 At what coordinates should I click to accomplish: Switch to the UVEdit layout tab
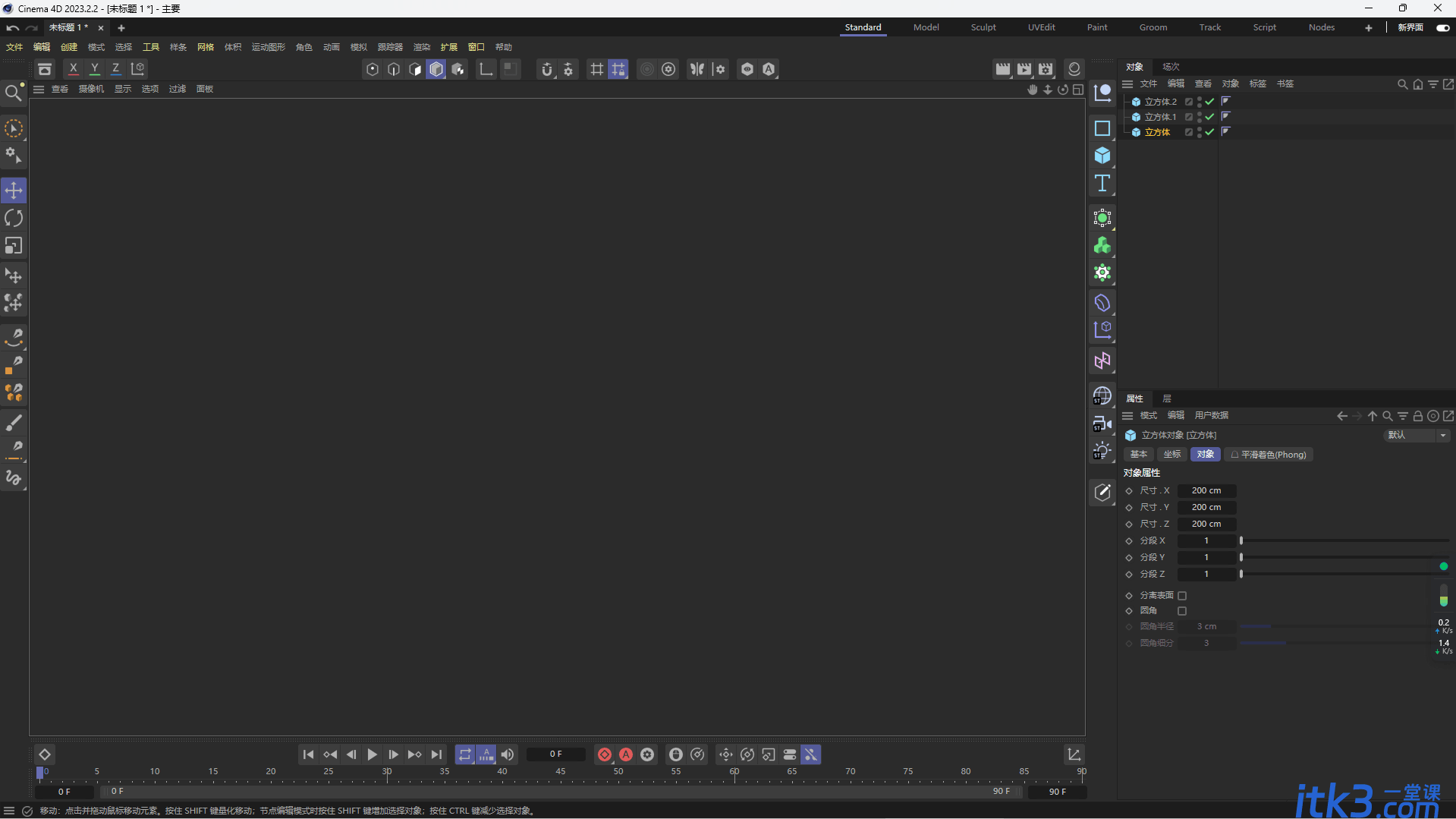(1042, 27)
